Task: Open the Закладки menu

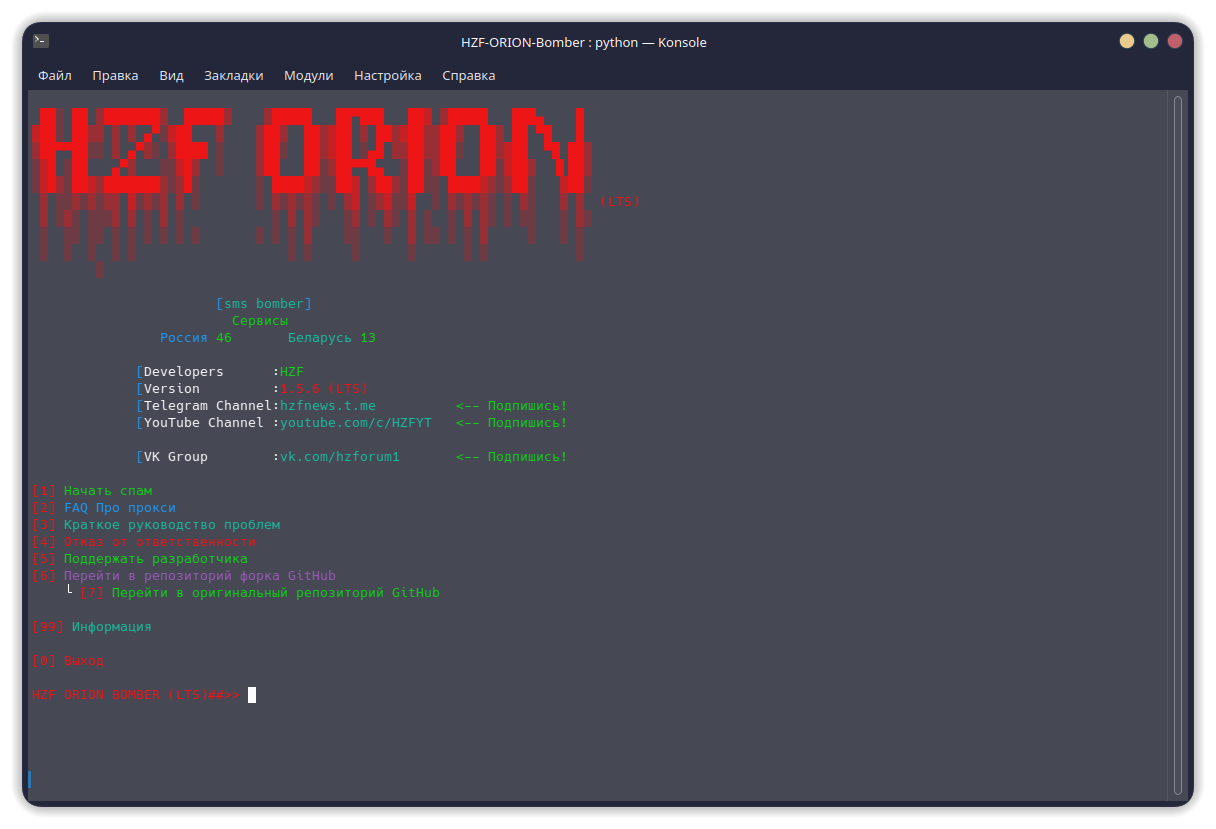Action: click(x=233, y=75)
